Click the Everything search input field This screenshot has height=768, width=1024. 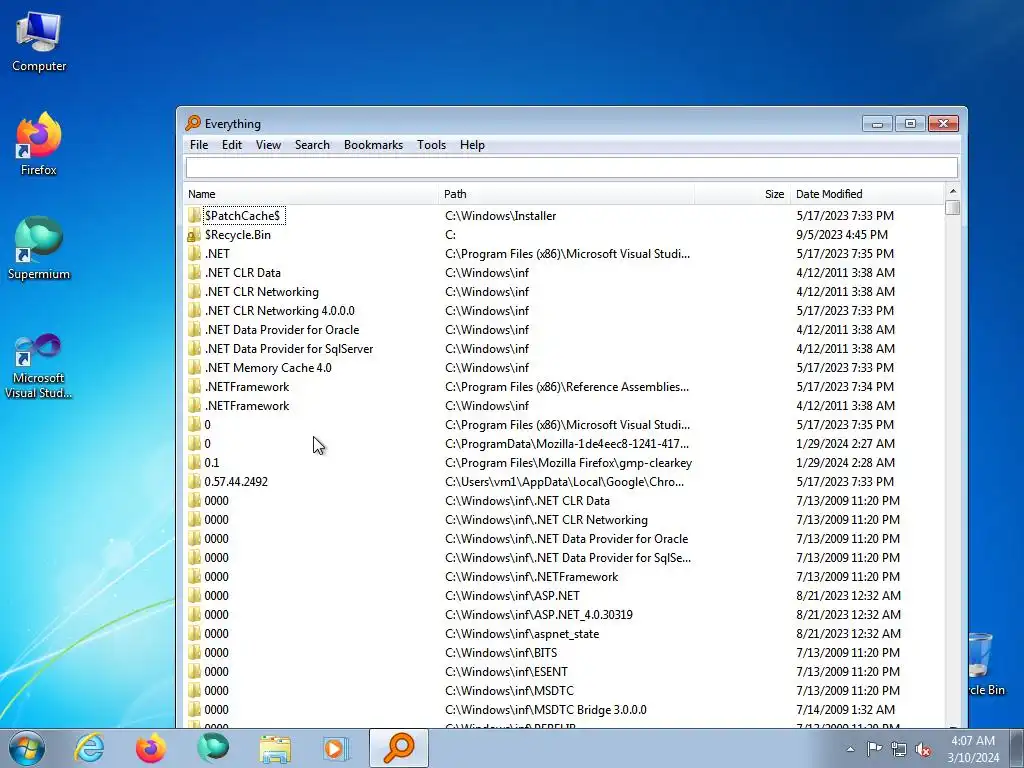point(571,168)
